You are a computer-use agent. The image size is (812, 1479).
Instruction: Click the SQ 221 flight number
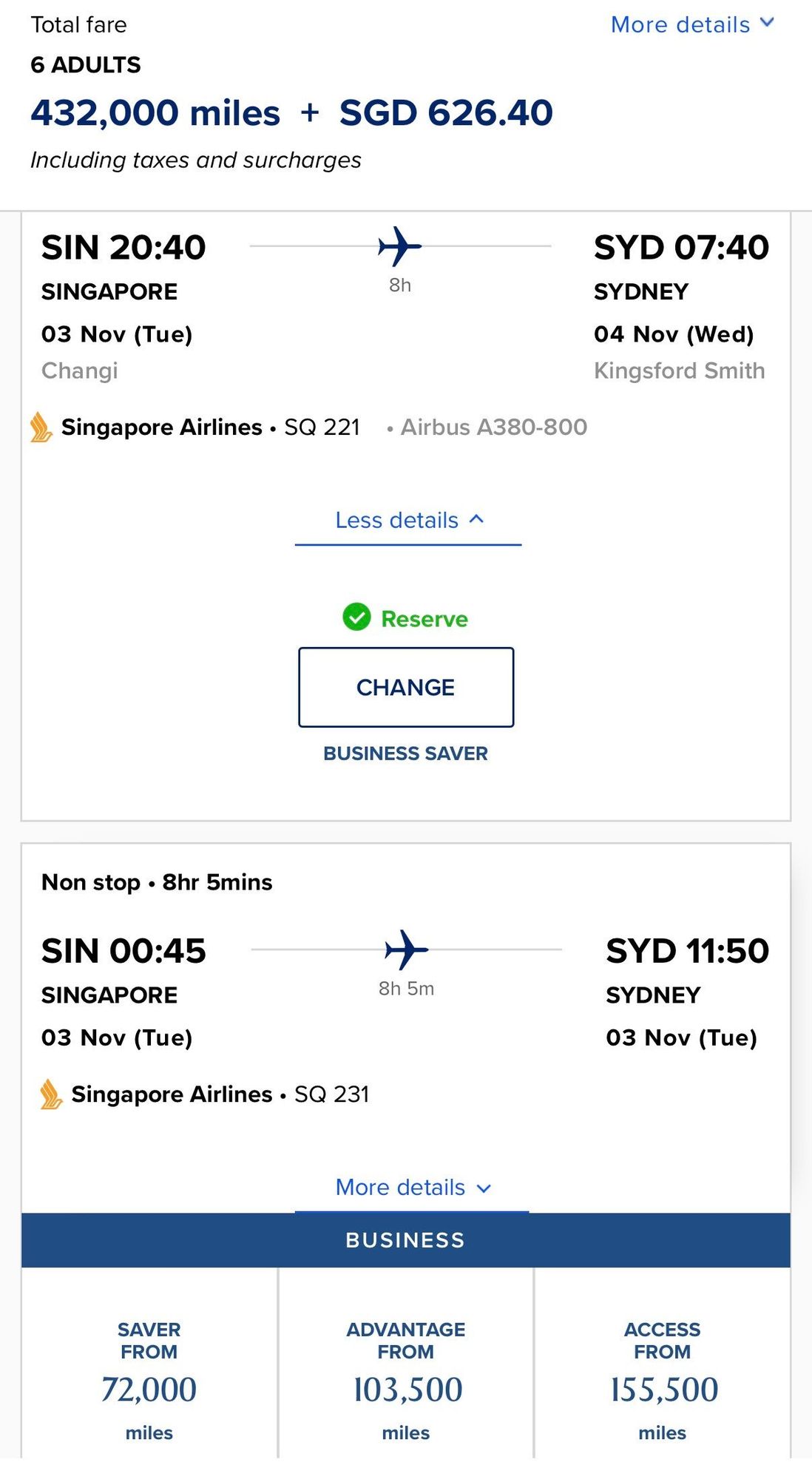tap(322, 427)
